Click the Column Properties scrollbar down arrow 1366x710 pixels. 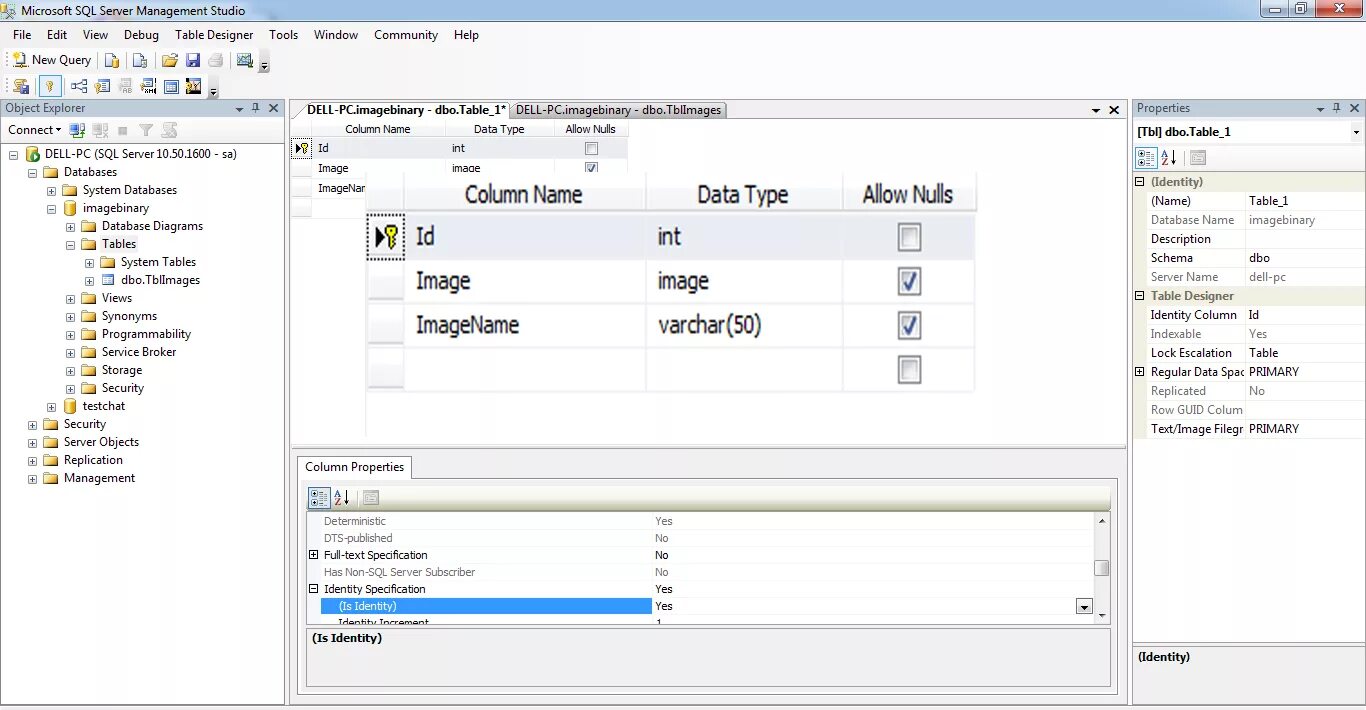(1102, 615)
